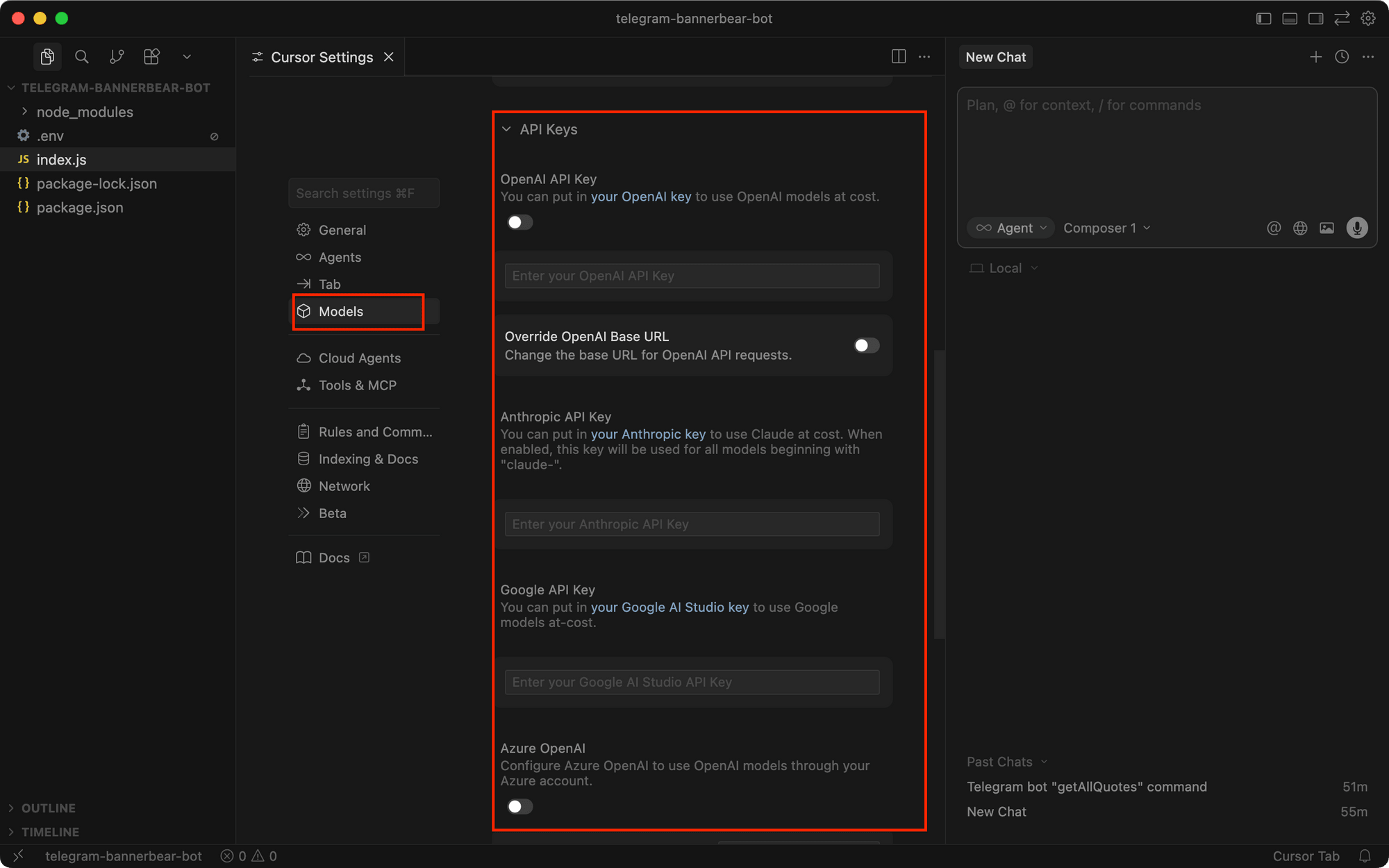
Task: Toggle the Azure OpenAI switch
Action: pos(519,806)
